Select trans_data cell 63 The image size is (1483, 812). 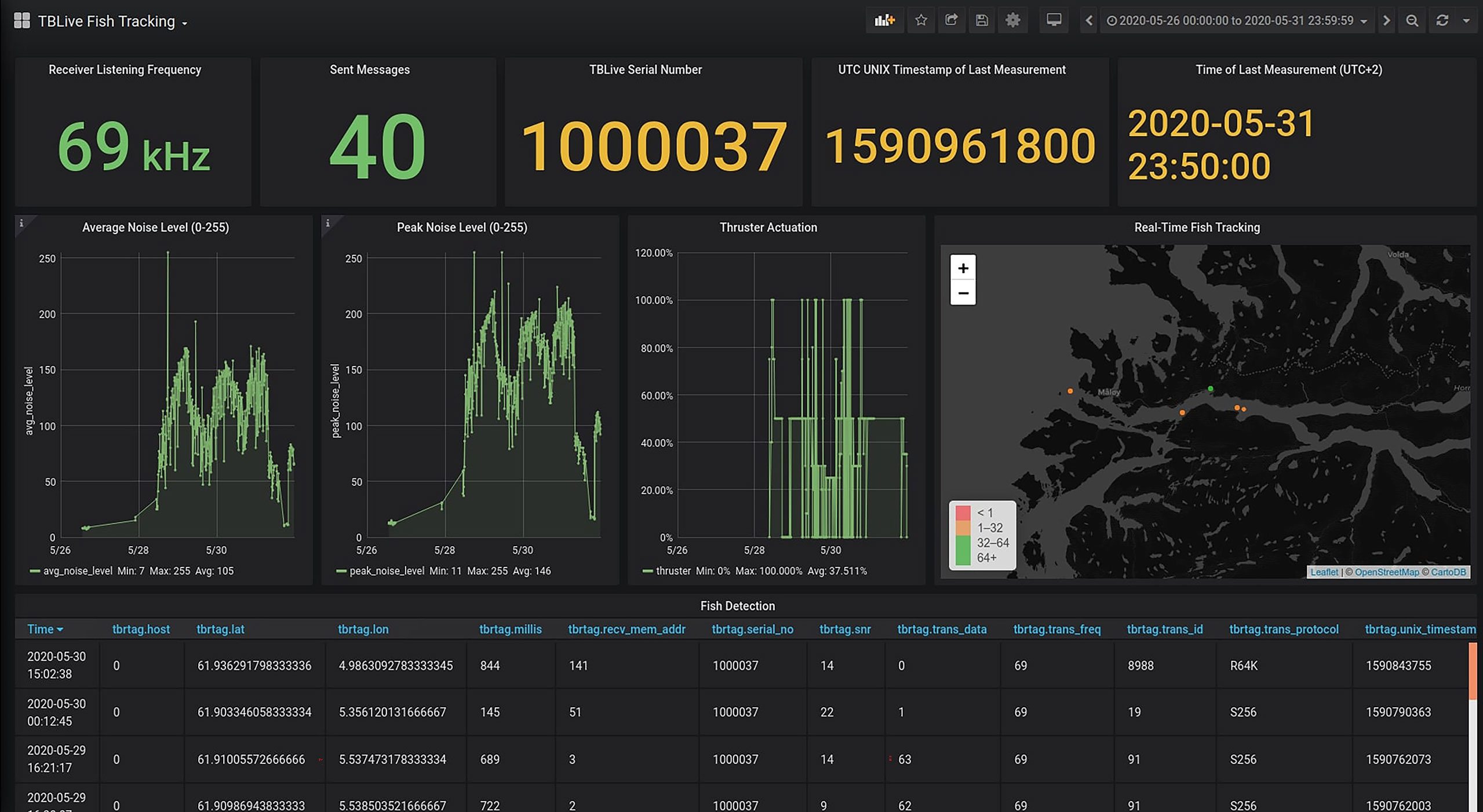(942, 759)
